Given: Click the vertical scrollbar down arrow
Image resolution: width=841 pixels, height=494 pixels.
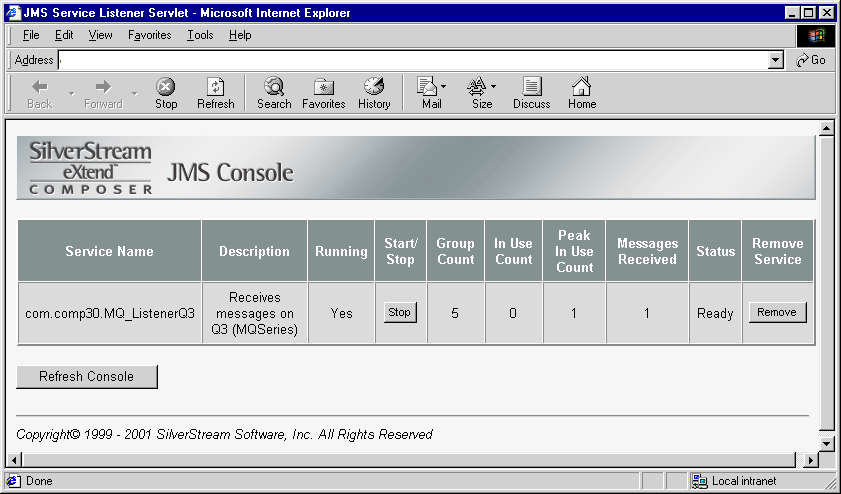Looking at the screenshot, I should (826, 444).
